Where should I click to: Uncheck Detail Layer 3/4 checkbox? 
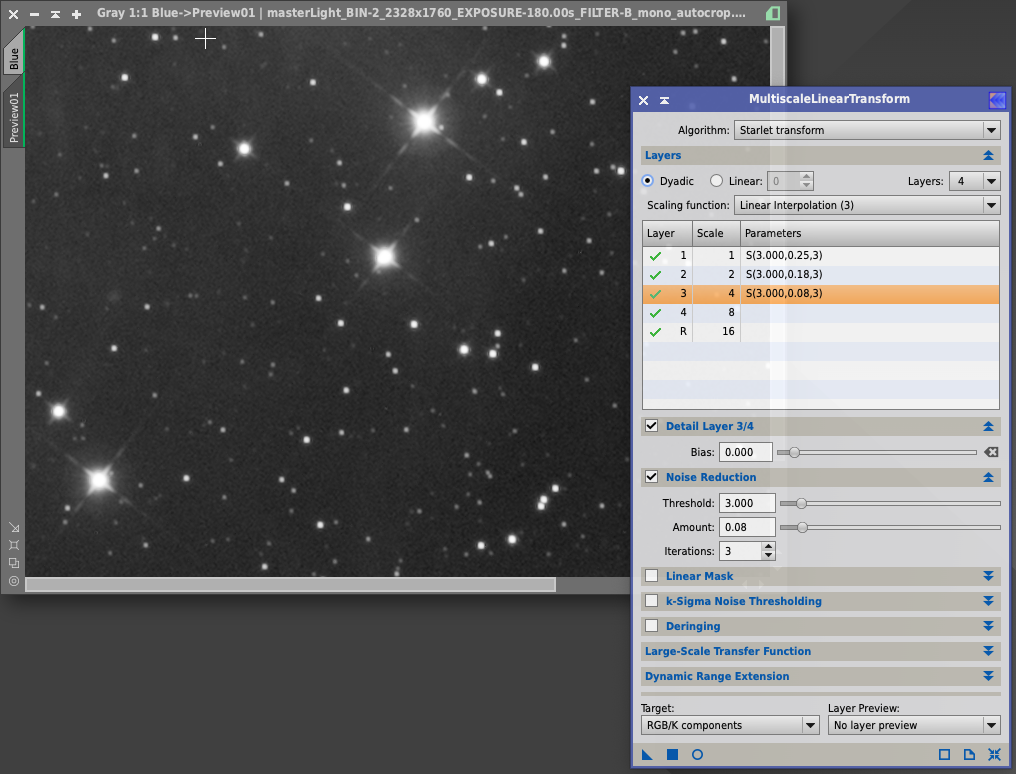click(x=652, y=426)
